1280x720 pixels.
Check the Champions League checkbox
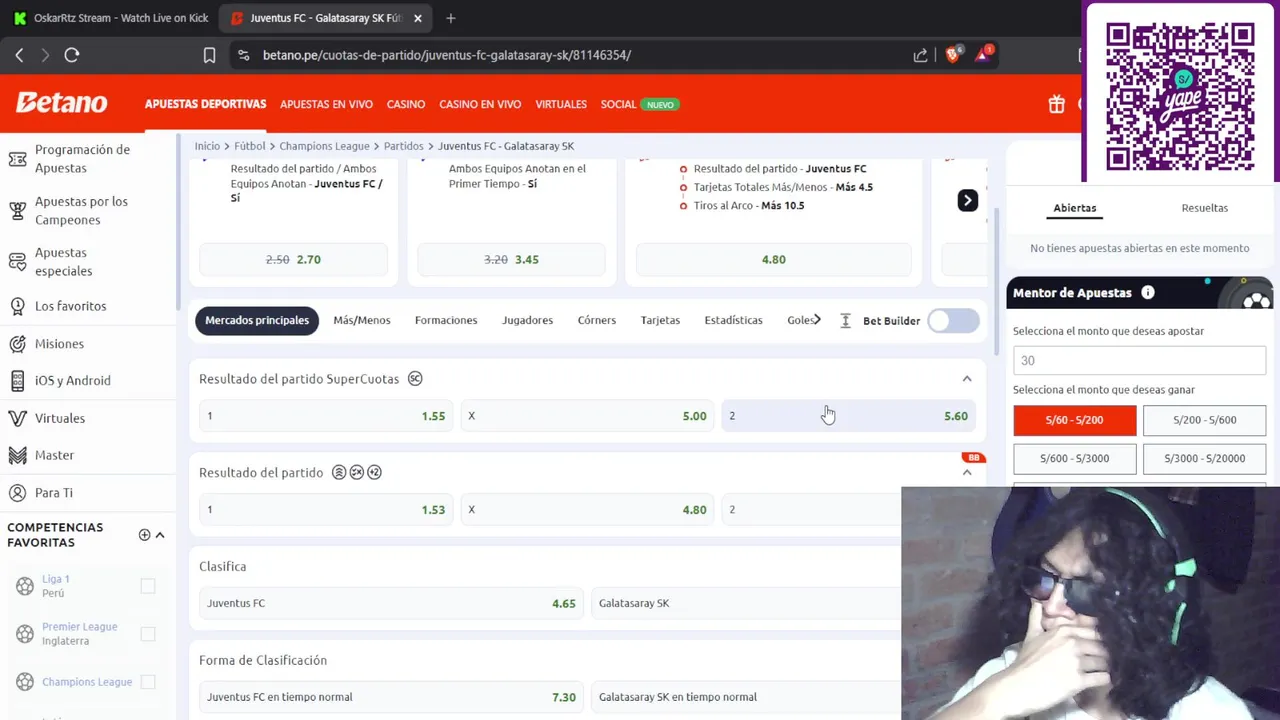148,682
